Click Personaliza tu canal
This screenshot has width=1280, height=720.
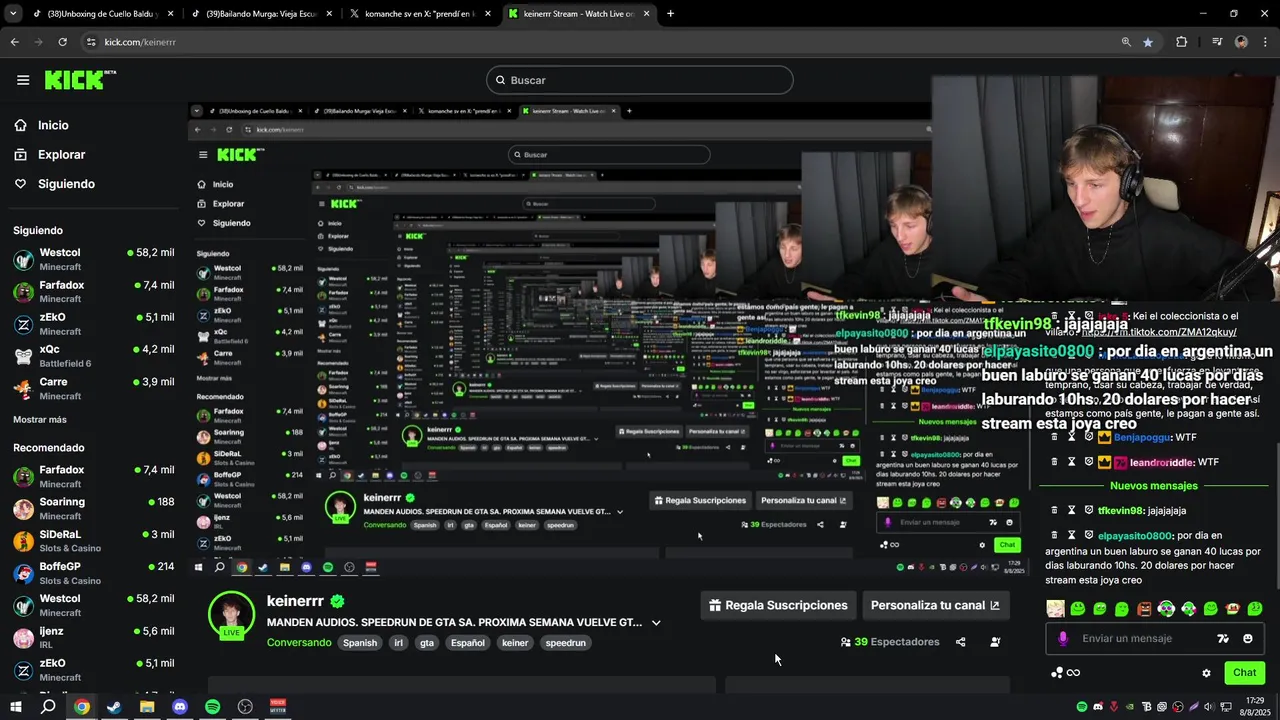(x=935, y=605)
